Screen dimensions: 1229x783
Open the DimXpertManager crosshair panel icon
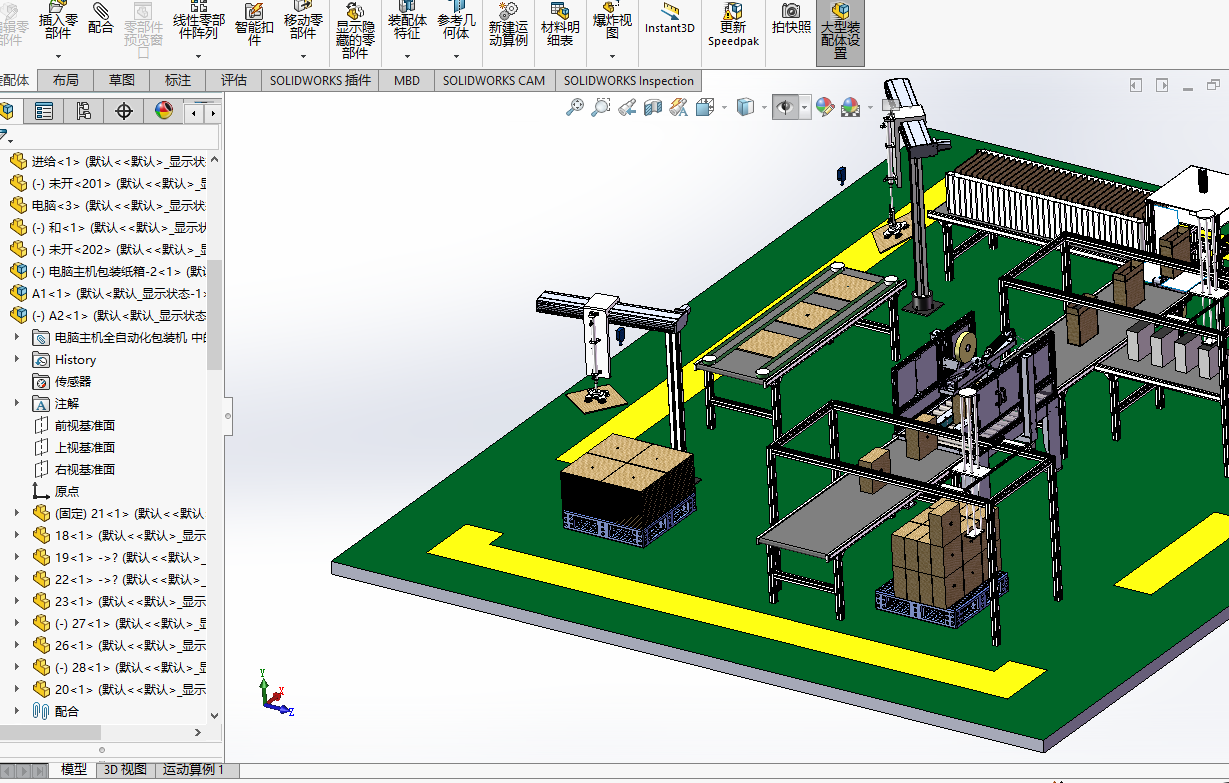point(124,111)
